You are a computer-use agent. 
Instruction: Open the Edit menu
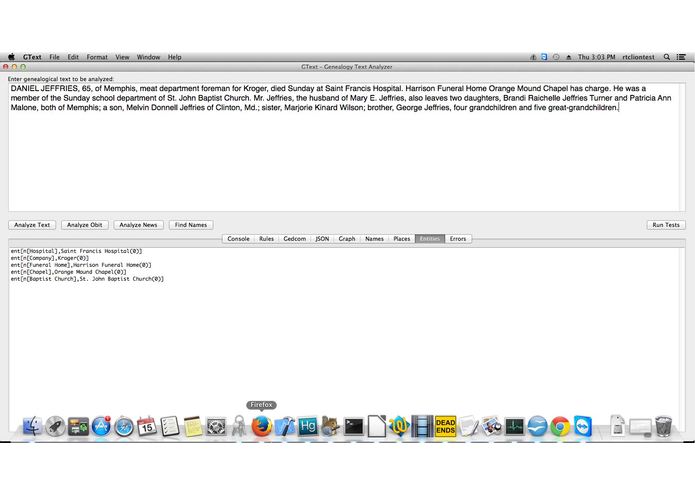pyautogui.click(x=73, y=57)
